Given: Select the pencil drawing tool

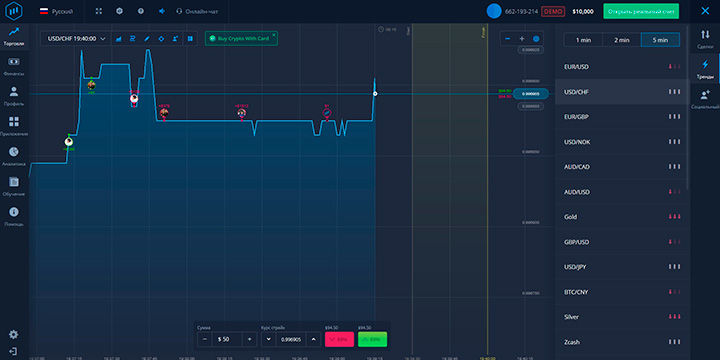Looking at the screenshot, I should (147, 39).
